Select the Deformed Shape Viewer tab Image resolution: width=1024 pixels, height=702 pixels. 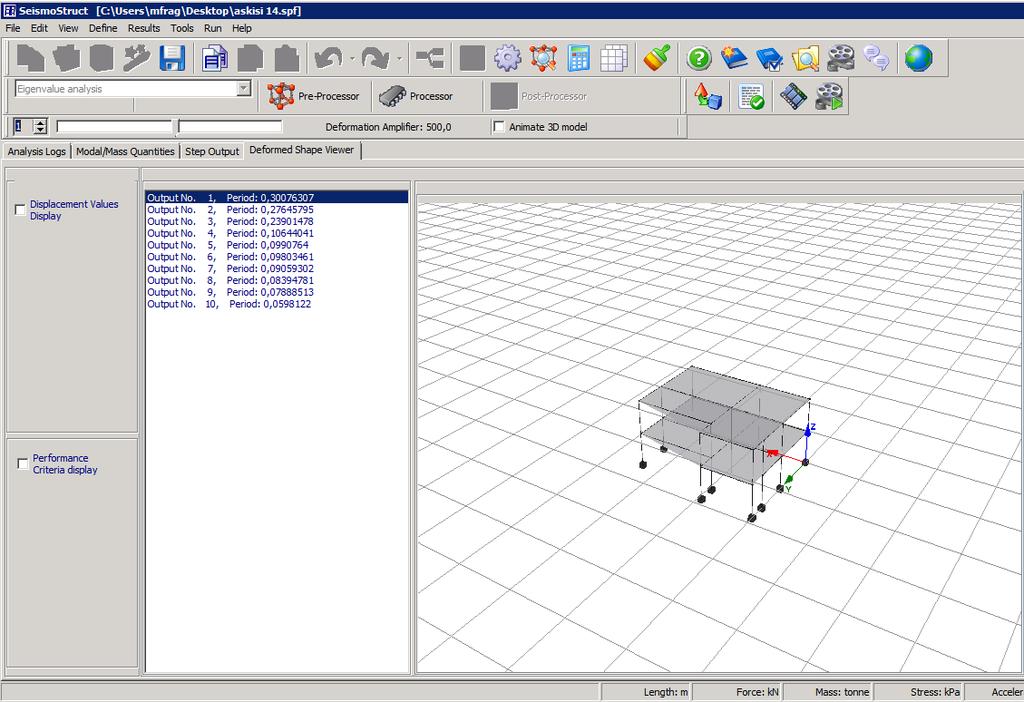pos(302,150)
